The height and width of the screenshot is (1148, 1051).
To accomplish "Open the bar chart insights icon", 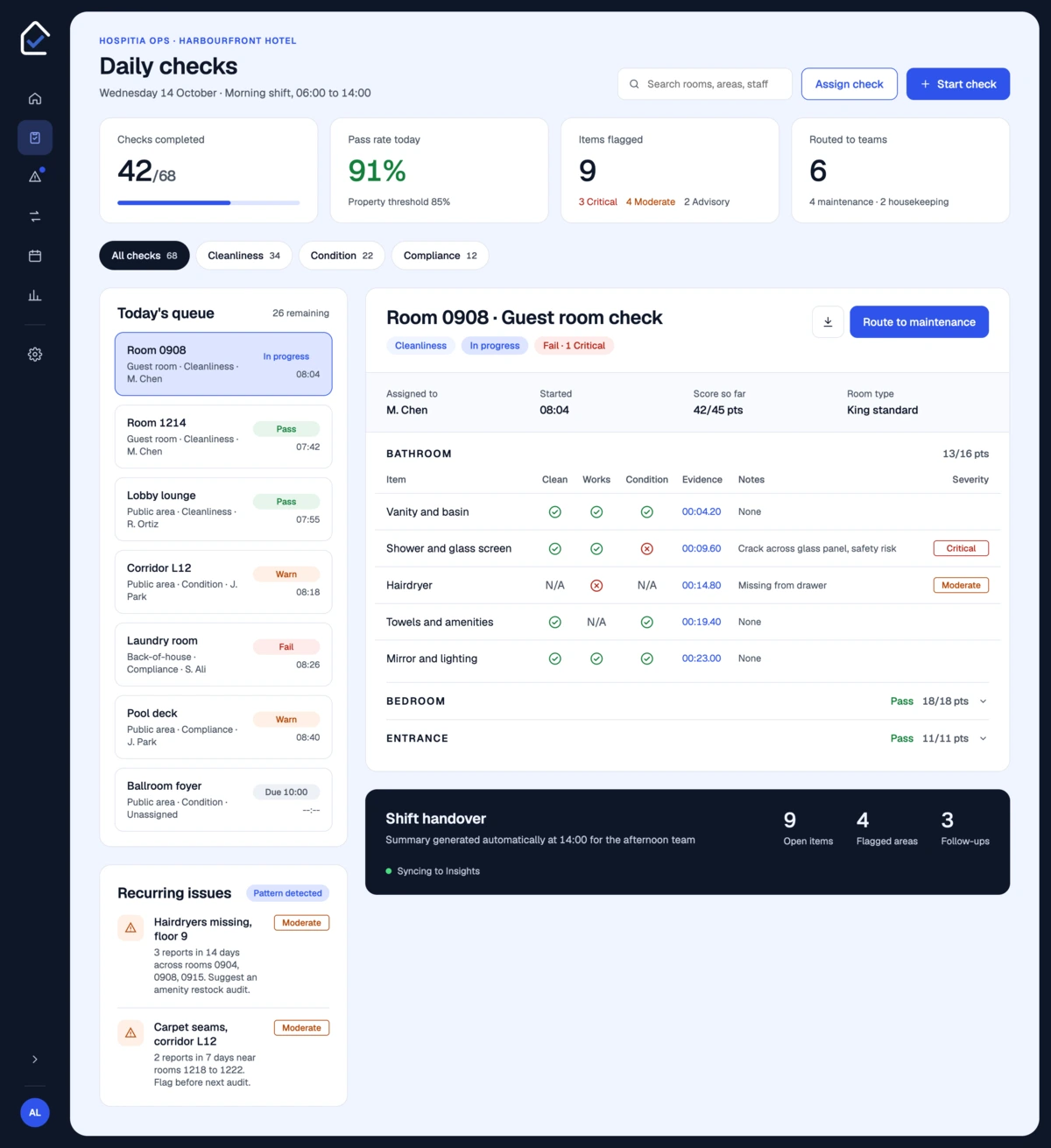I will coord(35,295).
